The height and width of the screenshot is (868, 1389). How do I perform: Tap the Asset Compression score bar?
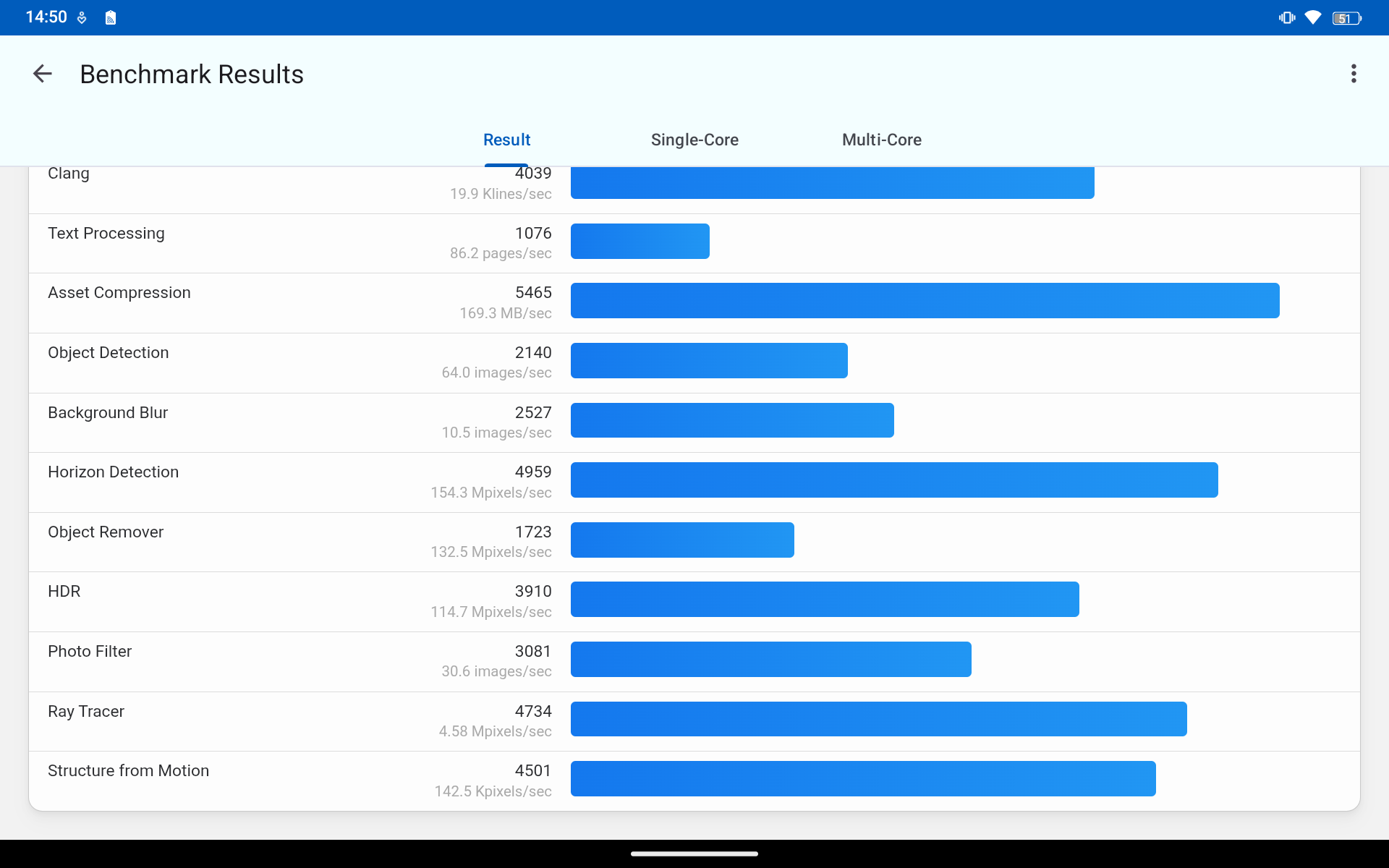point(925,301)
